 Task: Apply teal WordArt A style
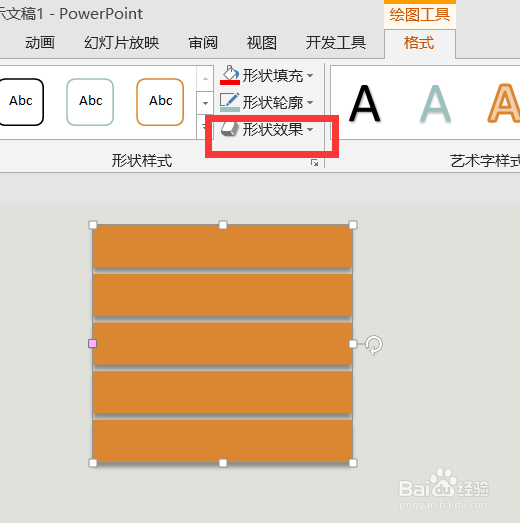pos(435,104)
